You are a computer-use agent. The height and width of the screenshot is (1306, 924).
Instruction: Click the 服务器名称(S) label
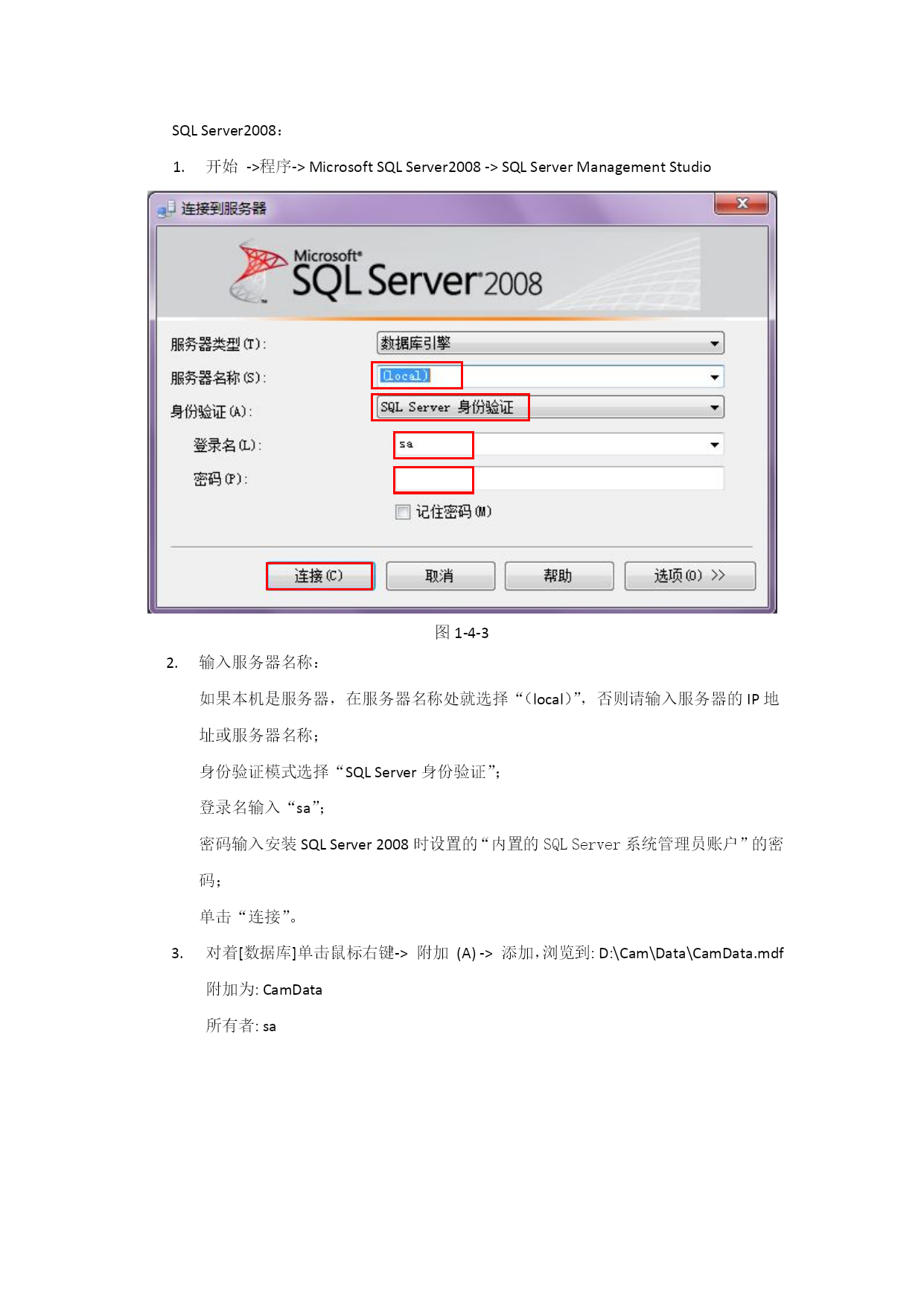click(218, 378)
